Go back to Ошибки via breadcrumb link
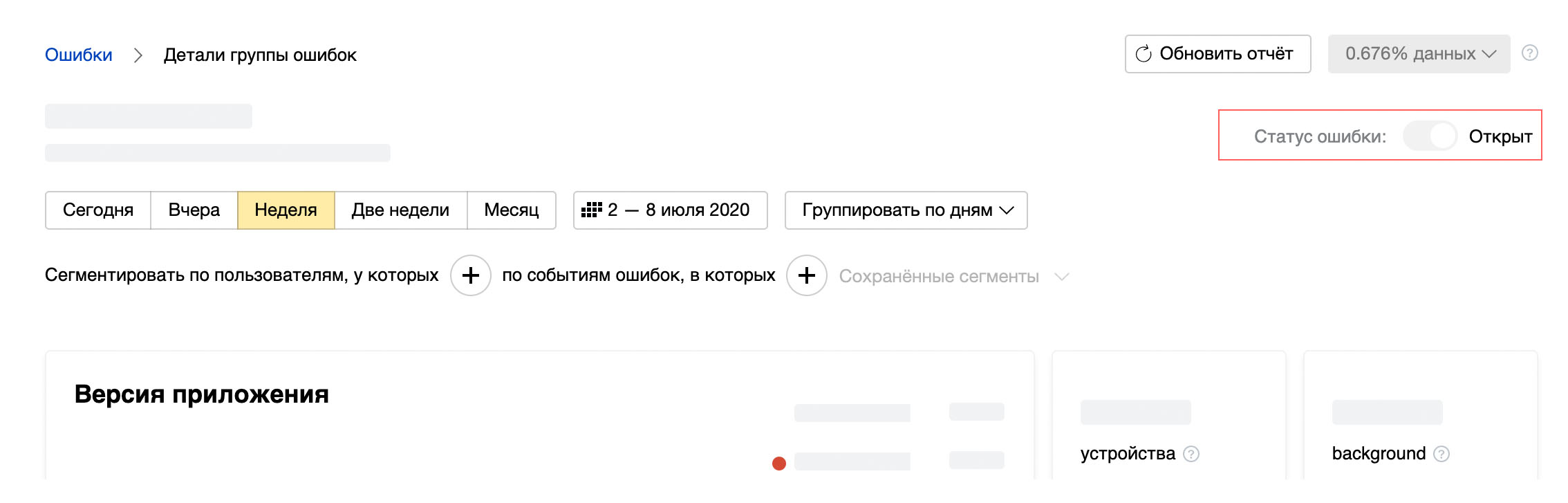 click(x=79, y=55)
